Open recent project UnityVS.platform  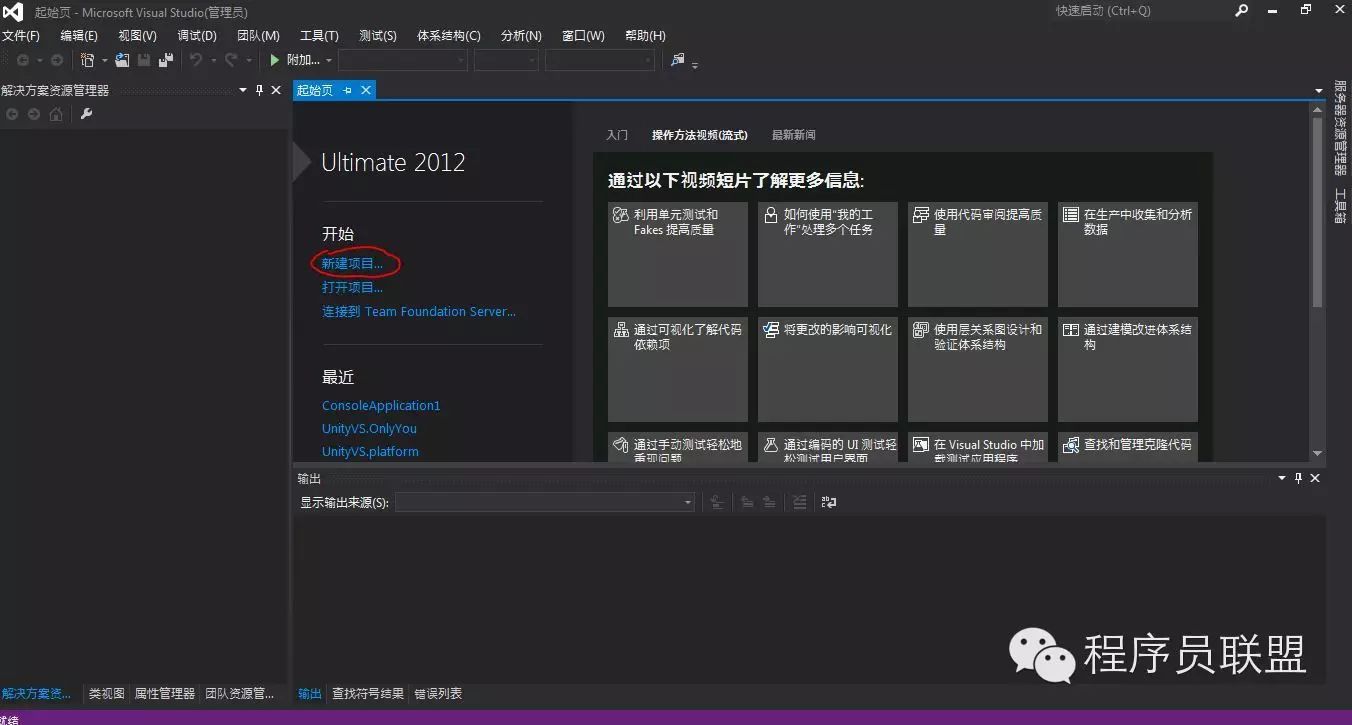click(x=370, y=451)
